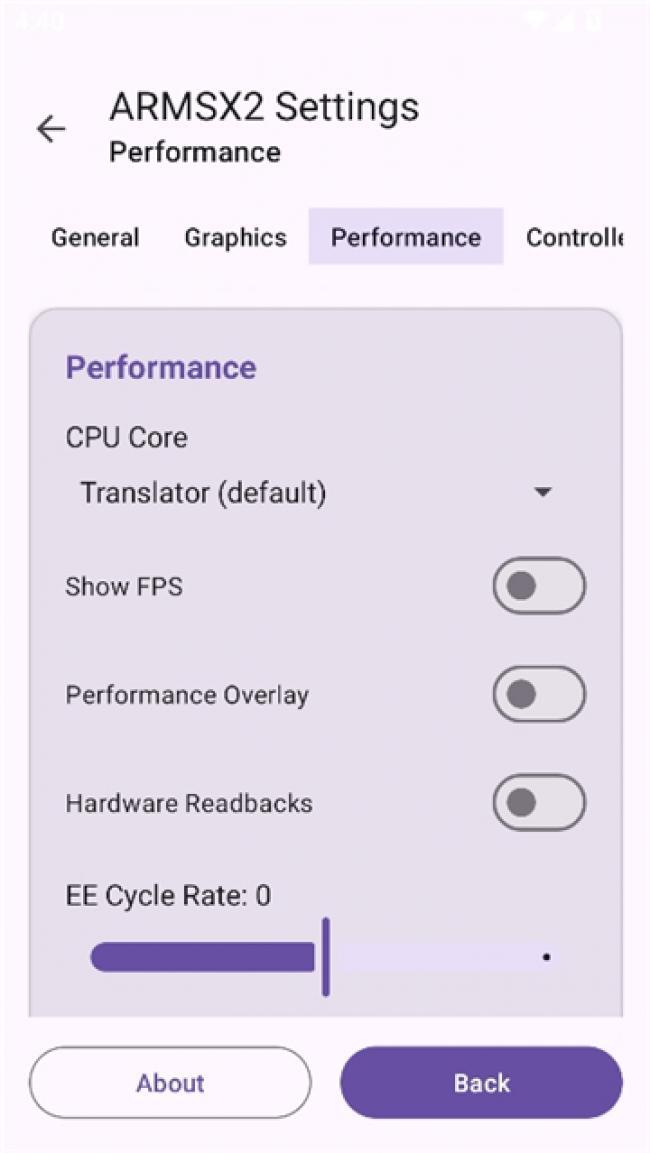Click the purple Back button
The height and width of the screenshot is (1153, 650).
pos(481,1083)
